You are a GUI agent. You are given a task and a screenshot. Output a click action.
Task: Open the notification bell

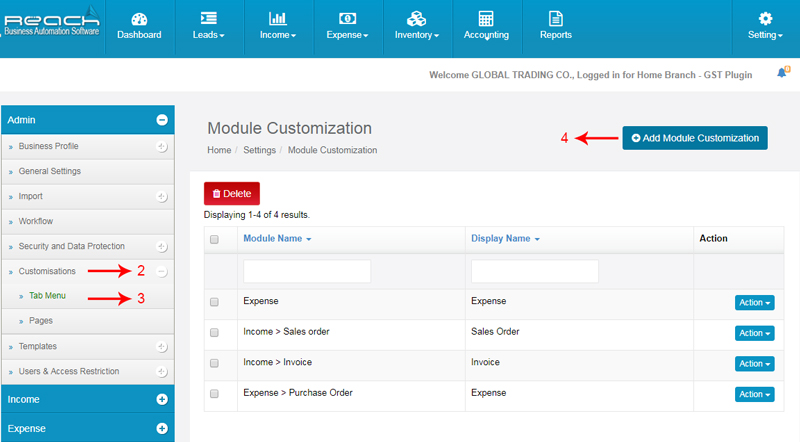pos(782,73)
